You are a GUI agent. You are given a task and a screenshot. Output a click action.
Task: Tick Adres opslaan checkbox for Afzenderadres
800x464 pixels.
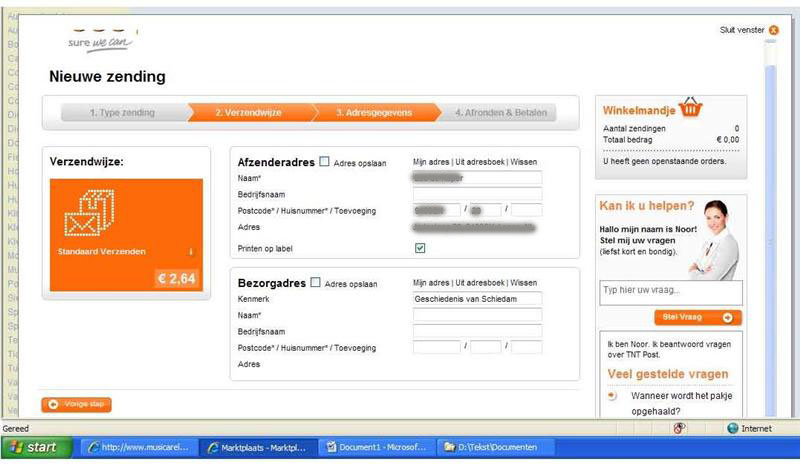[324, 161]
